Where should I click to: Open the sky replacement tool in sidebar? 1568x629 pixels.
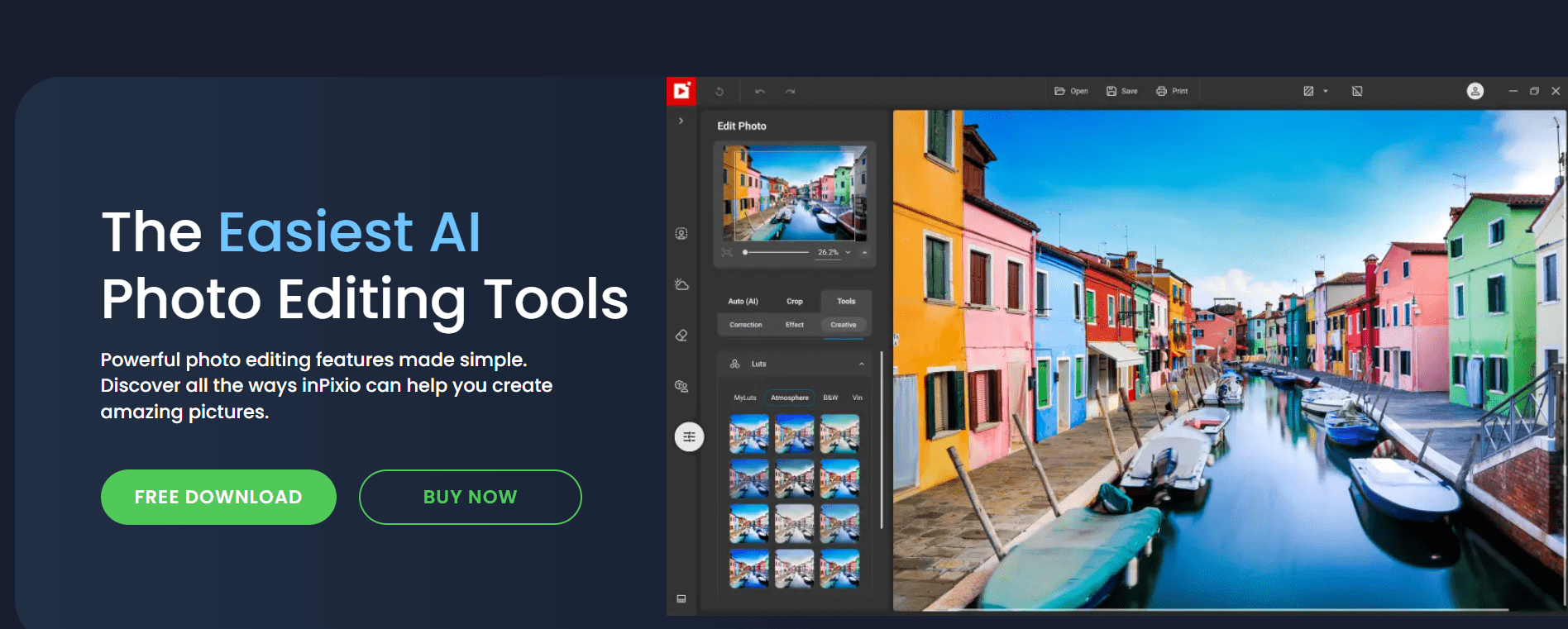pyautogui.click(x=681, y=284)
